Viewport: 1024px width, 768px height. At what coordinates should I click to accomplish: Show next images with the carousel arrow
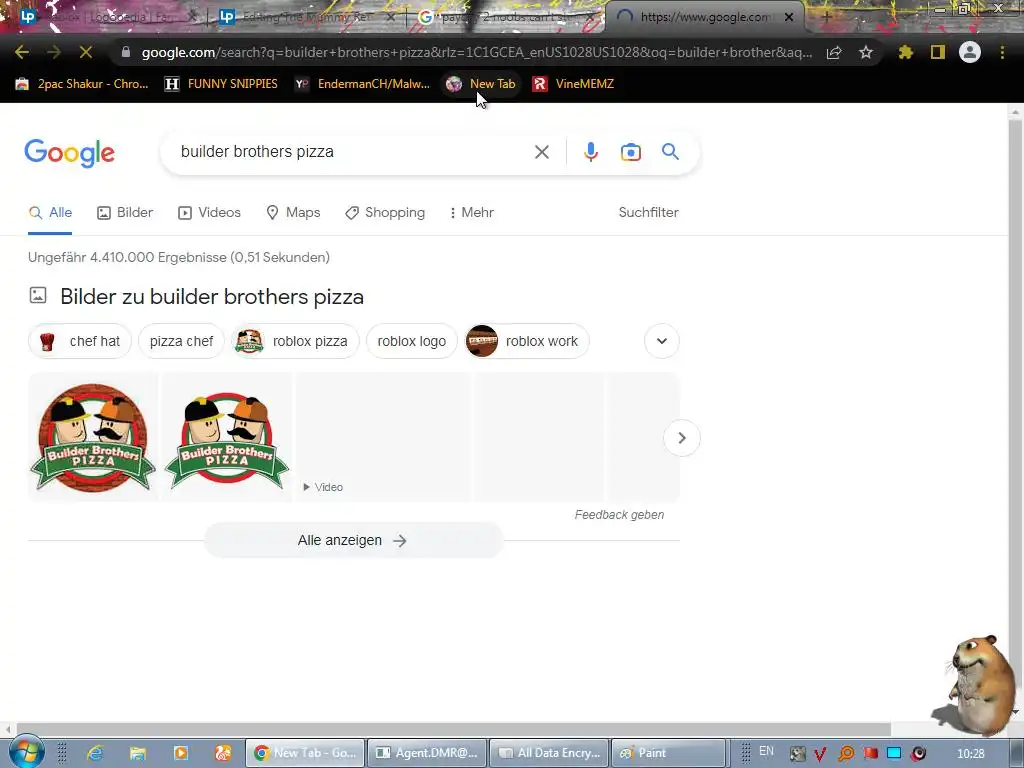(682, 438)
